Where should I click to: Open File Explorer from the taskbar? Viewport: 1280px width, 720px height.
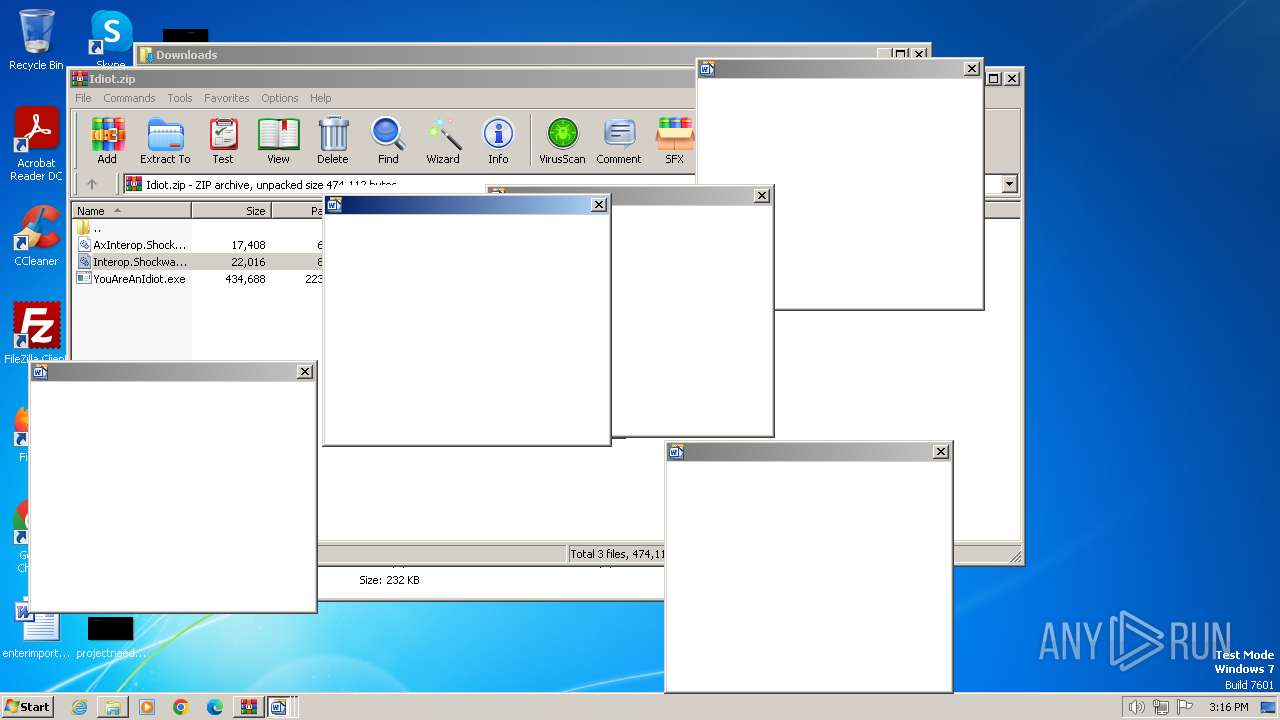(113, 707)
